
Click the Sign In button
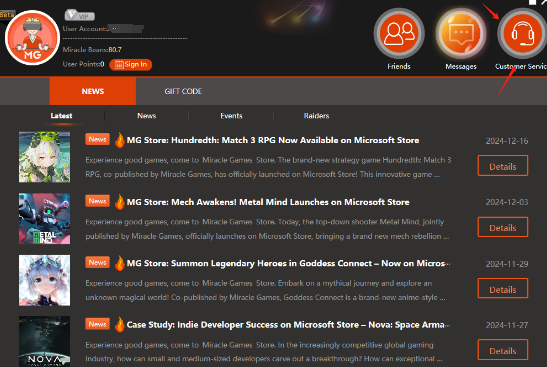coord(130,65)
